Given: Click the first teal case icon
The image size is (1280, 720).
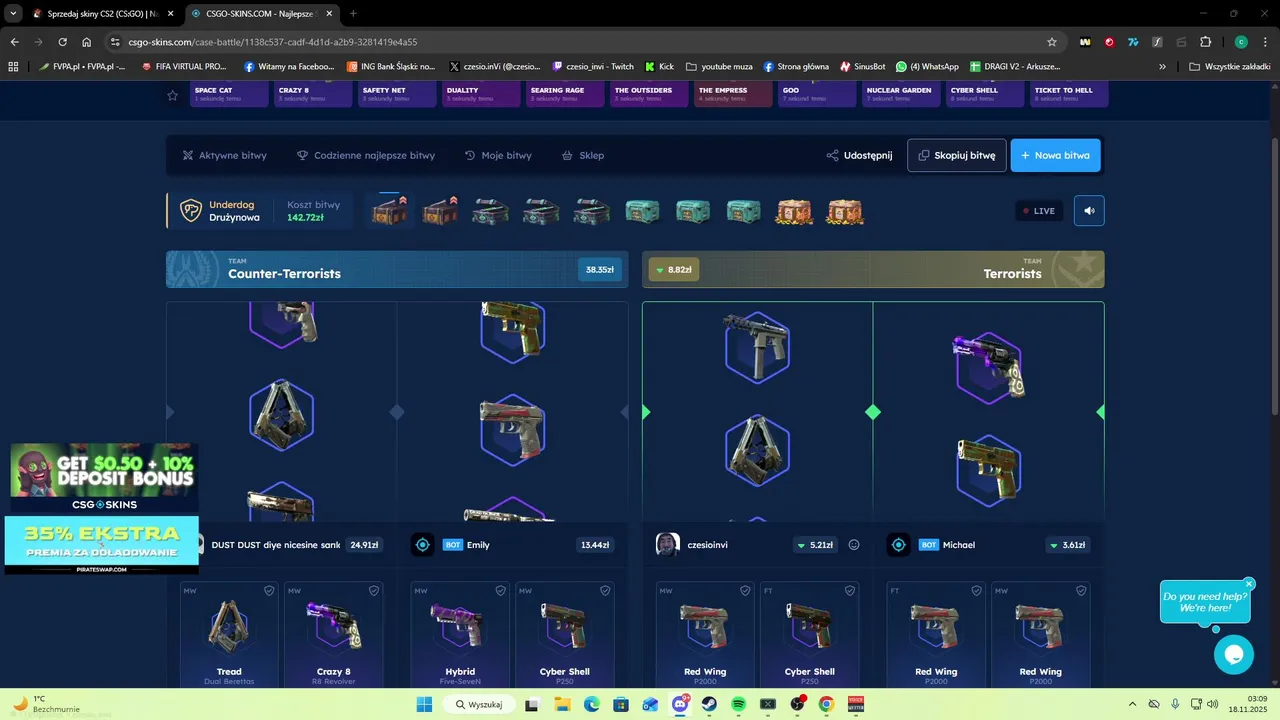Looking at the screenshot, I should pos(642,211).
